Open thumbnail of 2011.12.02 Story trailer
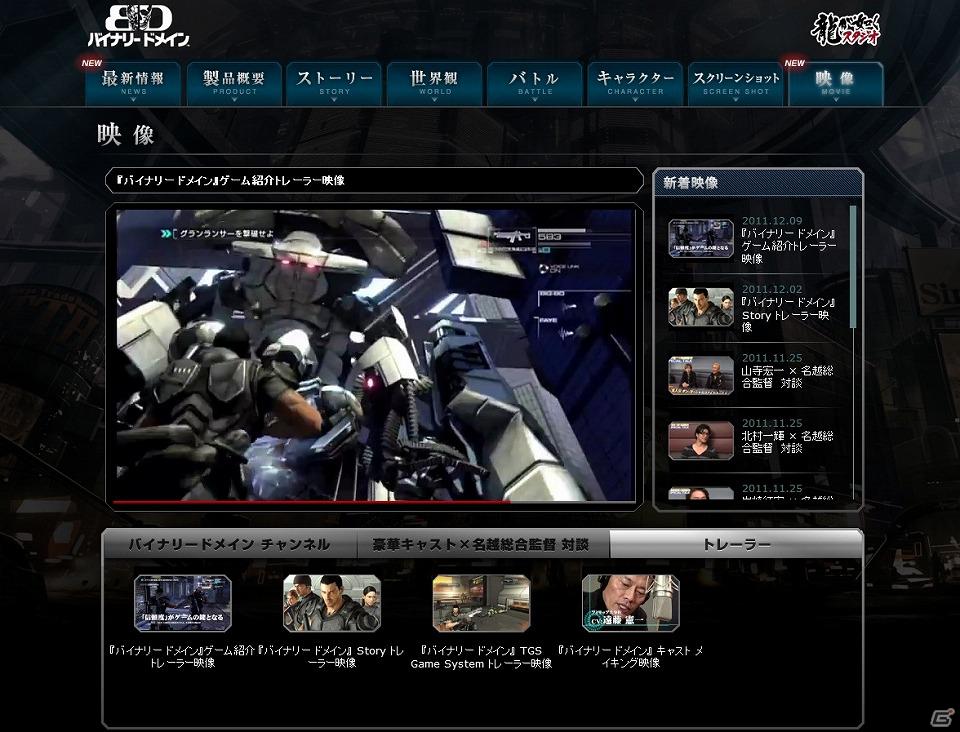 click(x=701, y=307)
